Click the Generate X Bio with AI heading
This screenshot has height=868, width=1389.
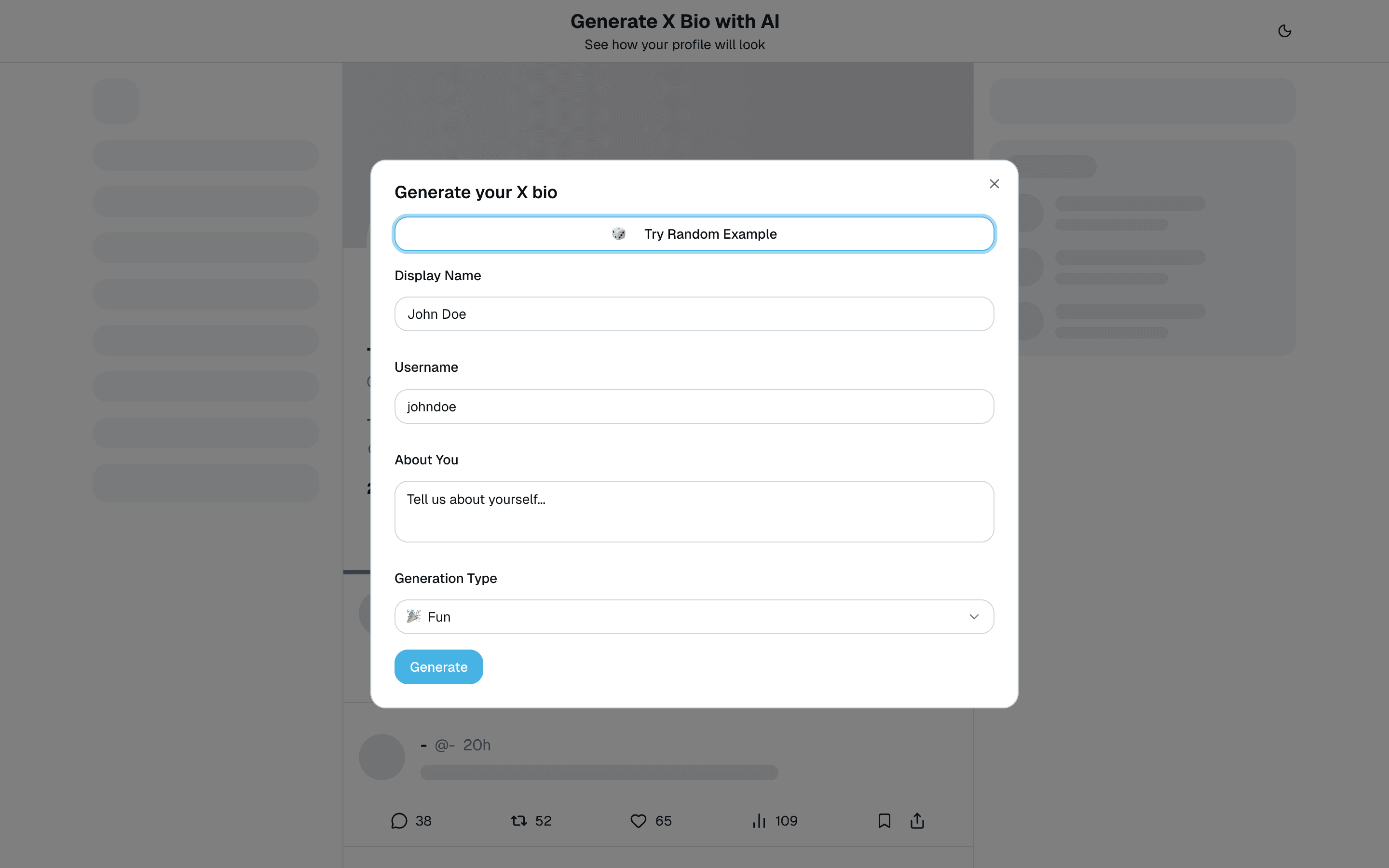(x=674, y=21)
